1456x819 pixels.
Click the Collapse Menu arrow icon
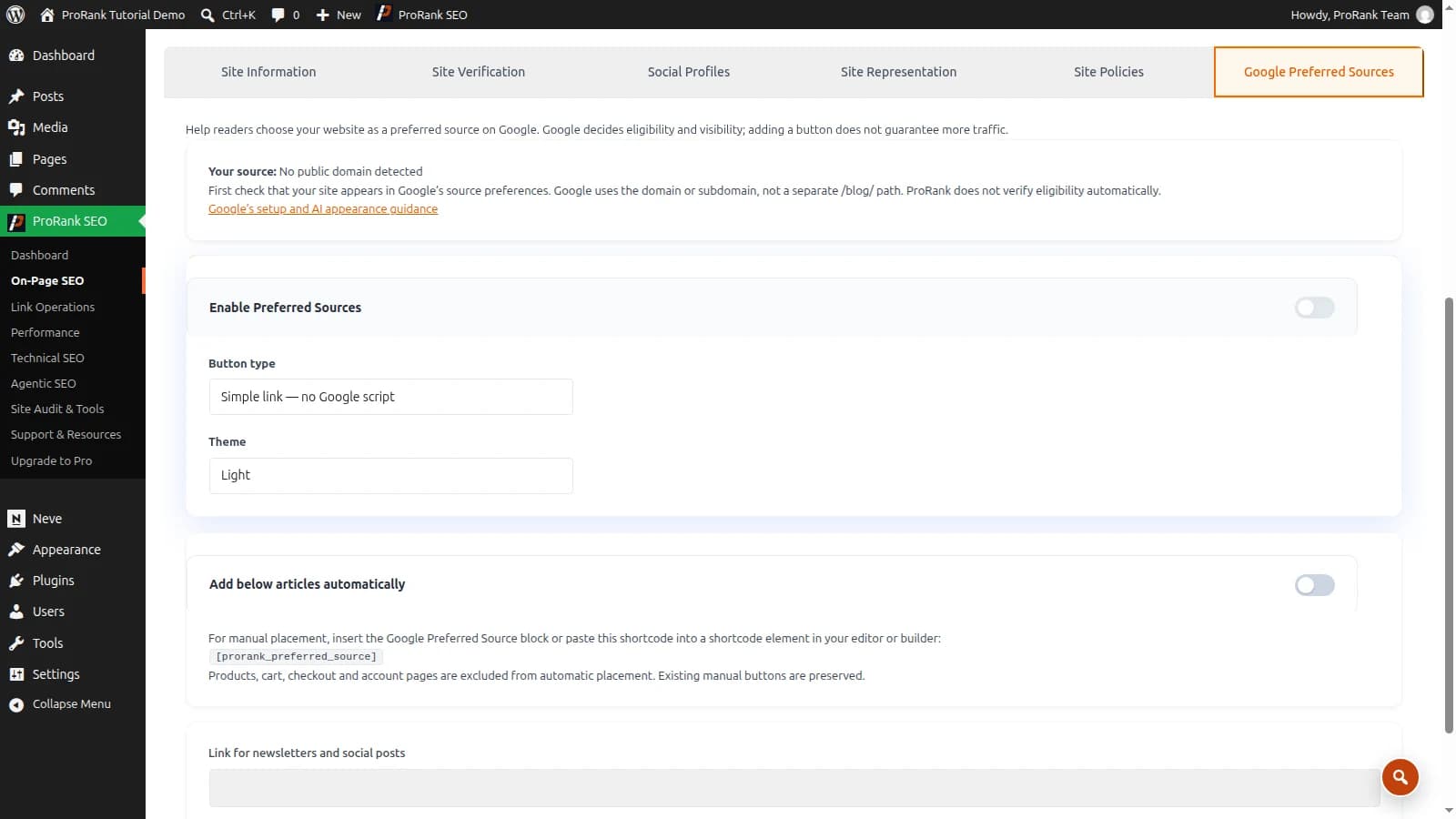click(x=16, y=704)
